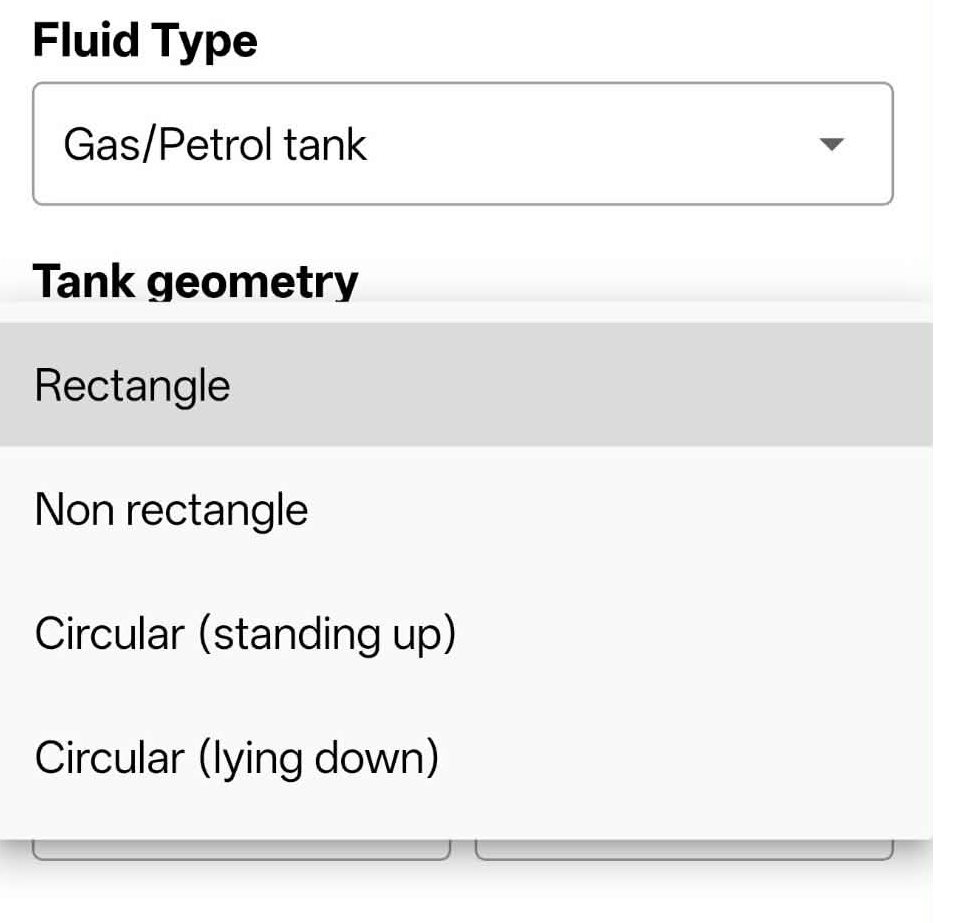The height and width of the screenshot is (923, 975).
Task: Click the Tank geometry label
Action: coord(196,281)
